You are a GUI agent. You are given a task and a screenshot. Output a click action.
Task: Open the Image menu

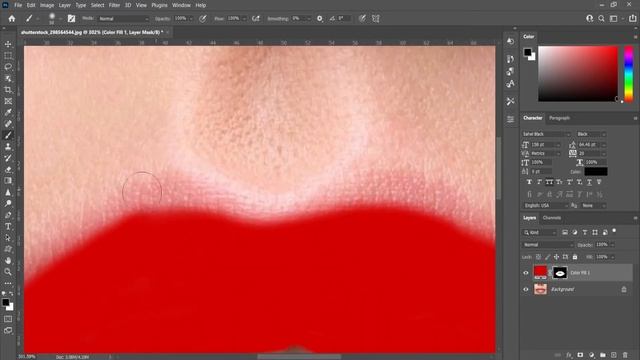[47, 5]
